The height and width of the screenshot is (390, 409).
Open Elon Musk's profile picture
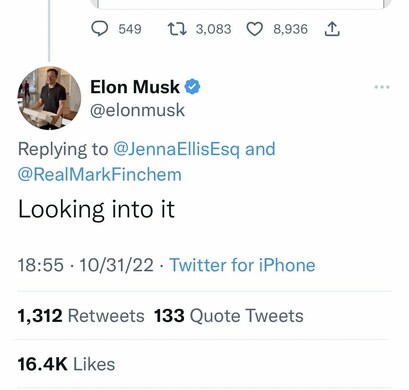(49, 98)
